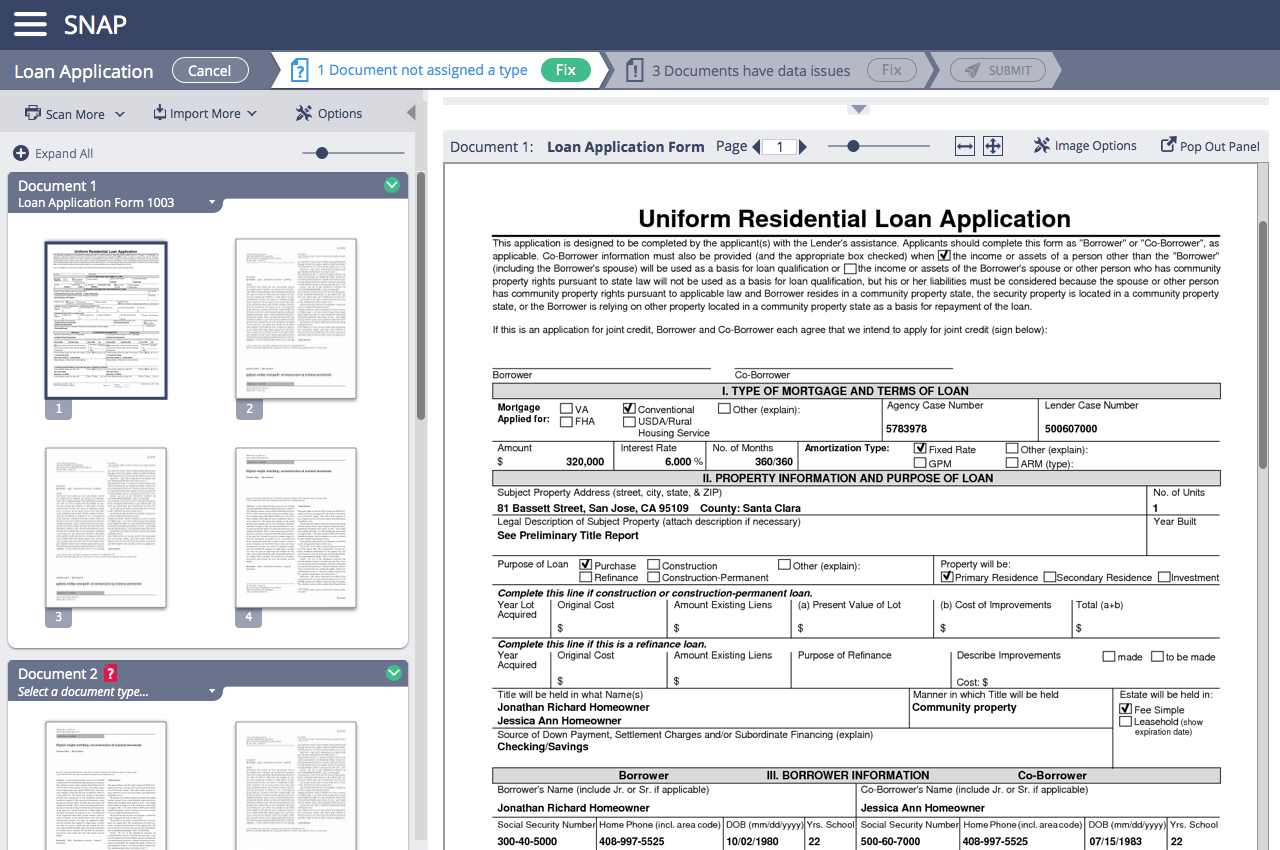Collapse the left panel with the arrow
Screen dimensions: 1280x850
410,113
